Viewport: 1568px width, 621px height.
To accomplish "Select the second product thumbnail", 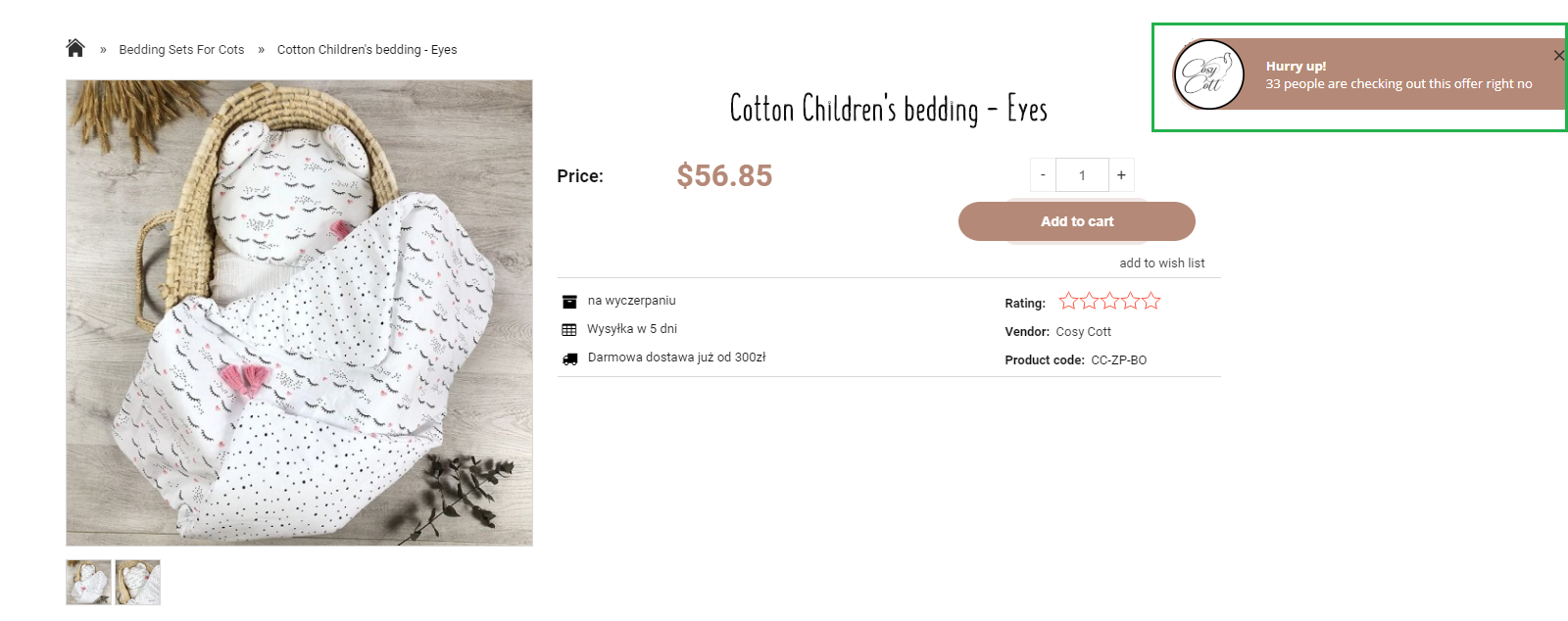I will coord(137,583).
